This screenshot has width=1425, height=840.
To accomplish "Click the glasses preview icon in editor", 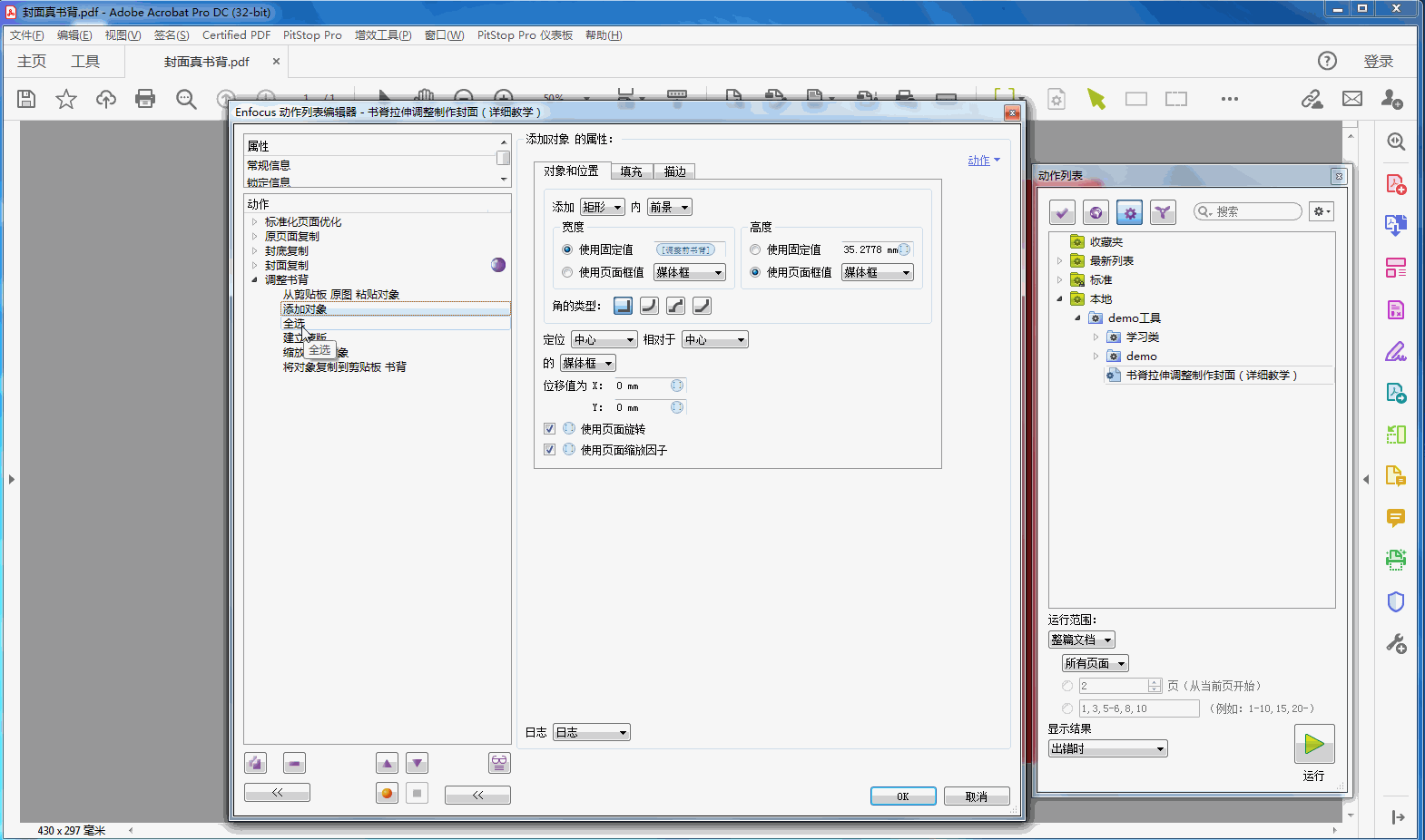I will [x=499, y=763].
